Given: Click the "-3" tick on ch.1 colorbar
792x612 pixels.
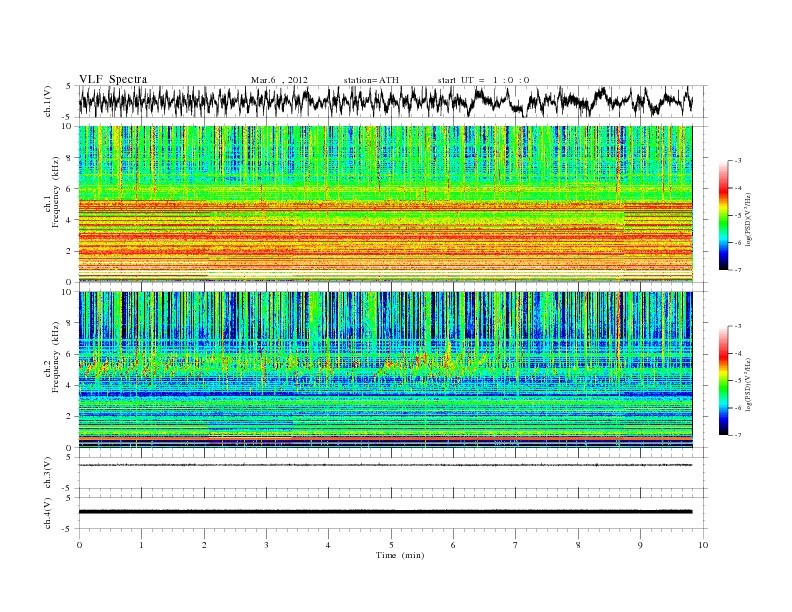Looking at the screenshot, I should pyautogui.click(x=737, y=161).
